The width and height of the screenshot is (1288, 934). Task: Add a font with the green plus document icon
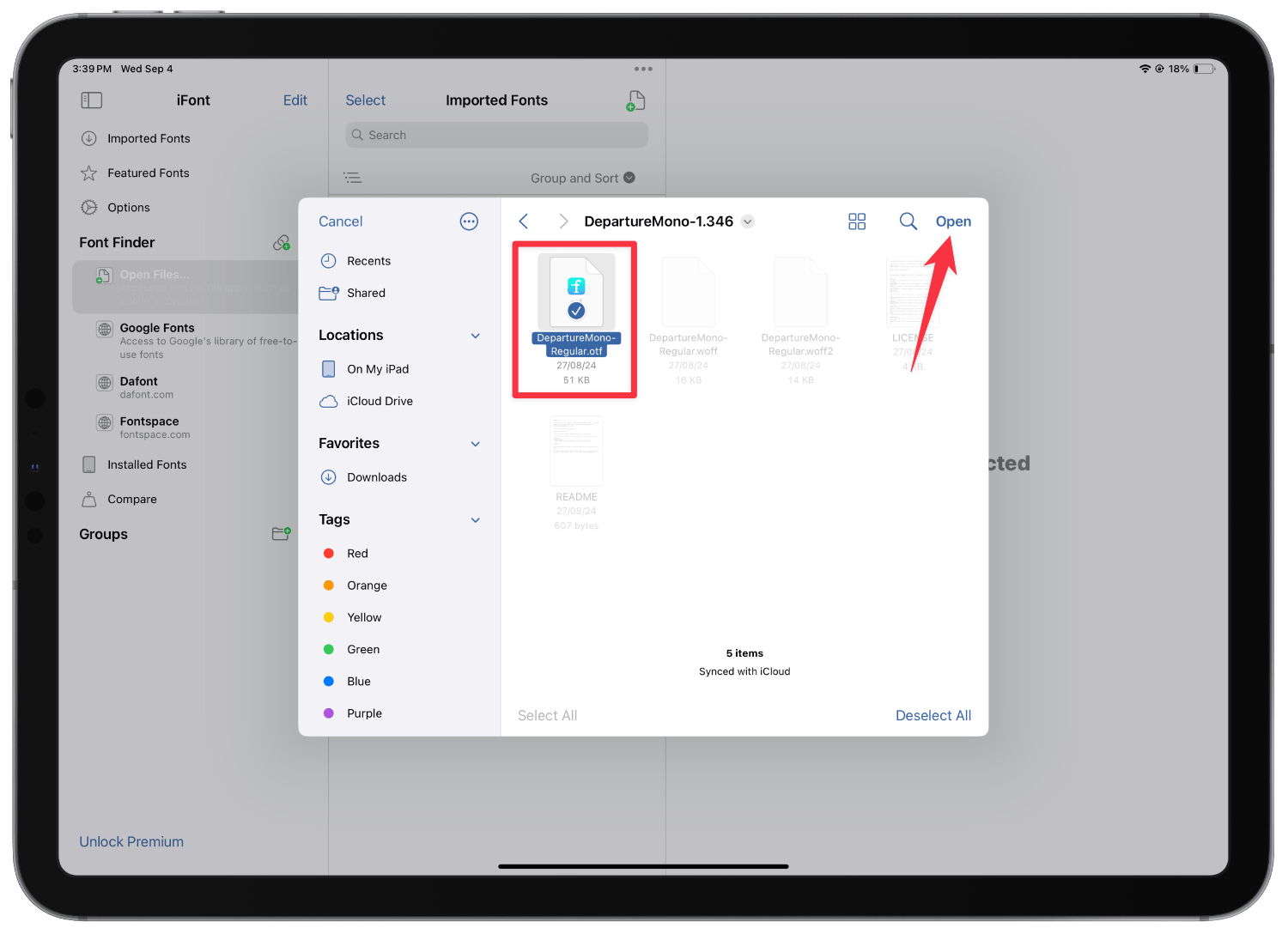click(635, 100)
